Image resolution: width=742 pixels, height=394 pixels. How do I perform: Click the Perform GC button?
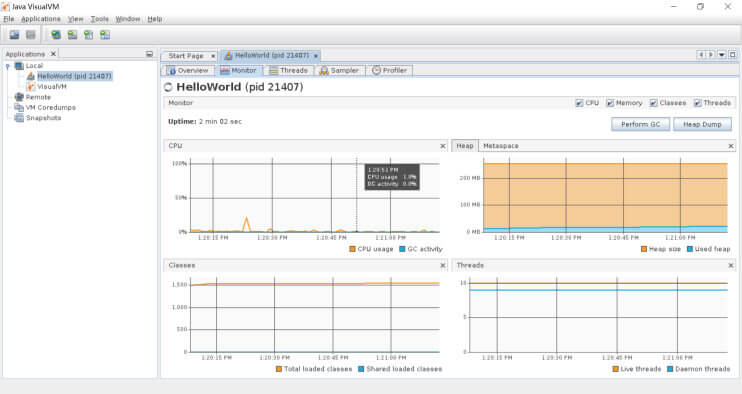tap(640, 124)
